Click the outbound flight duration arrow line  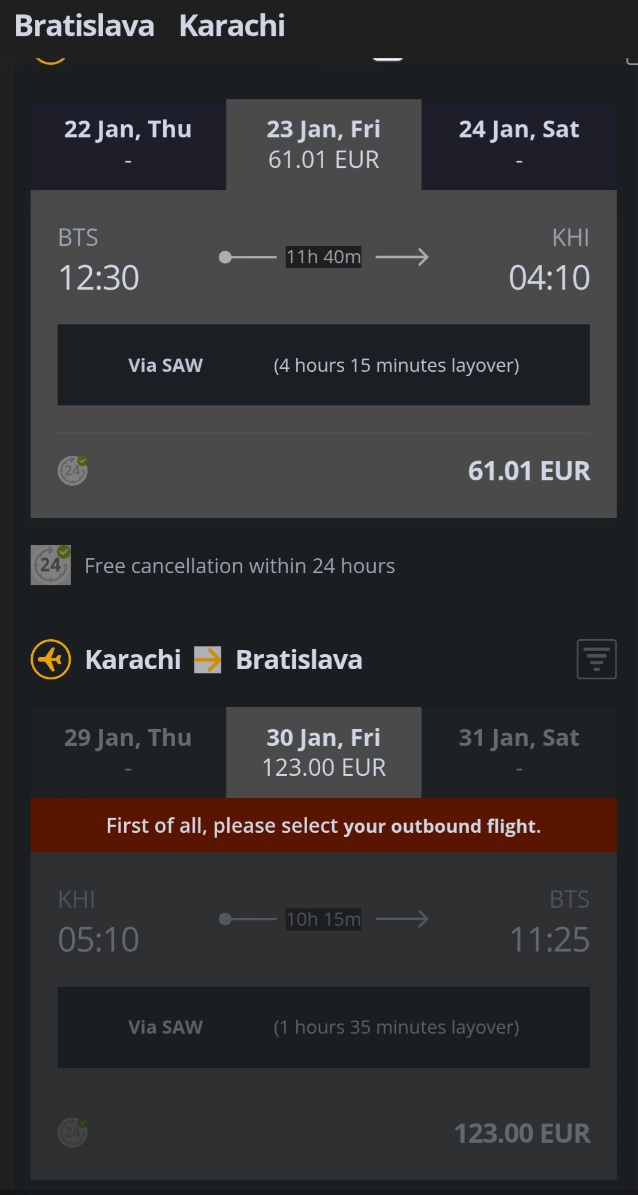pos(323,257)
